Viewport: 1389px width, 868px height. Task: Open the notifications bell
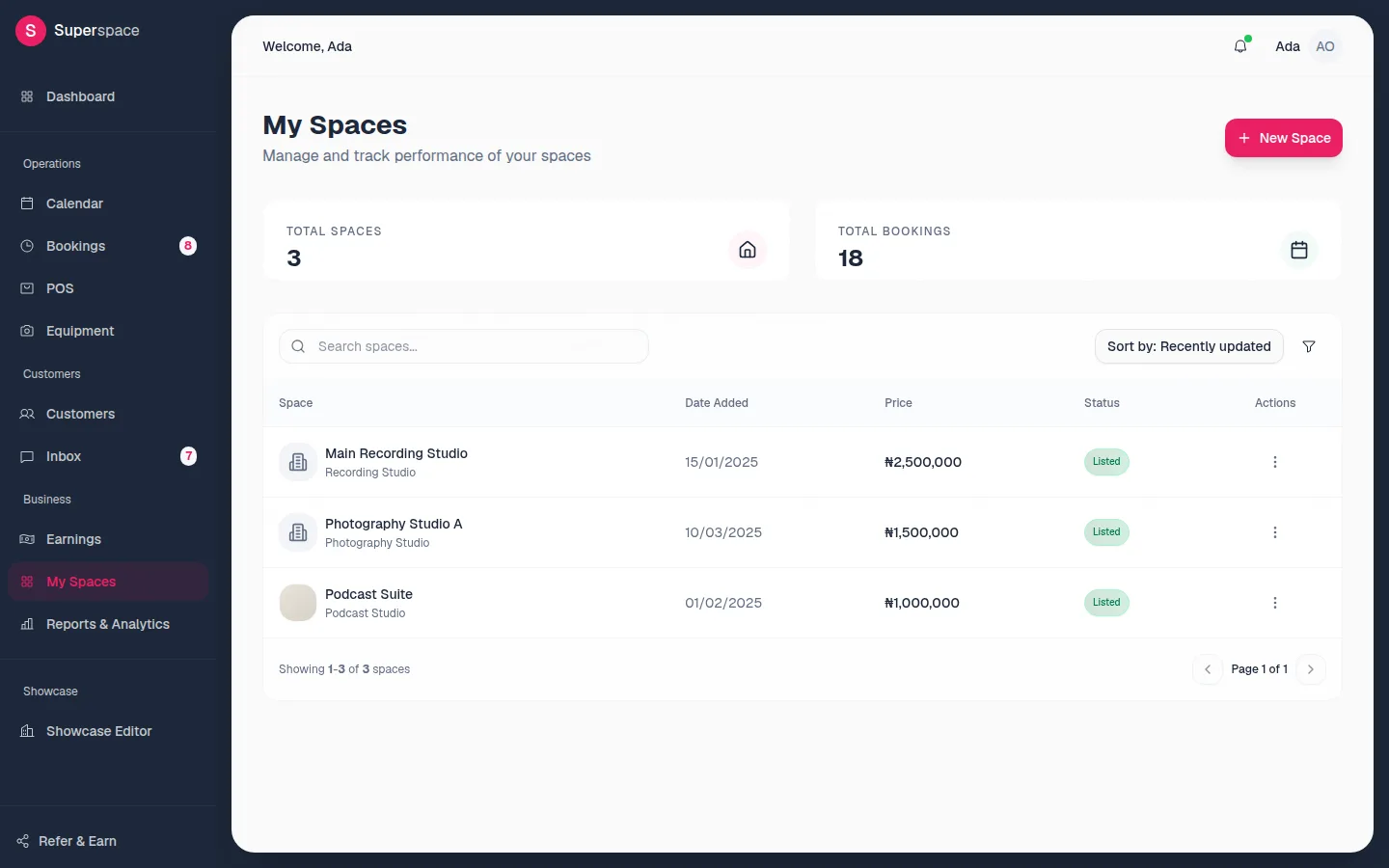(x=1240, y=46)
